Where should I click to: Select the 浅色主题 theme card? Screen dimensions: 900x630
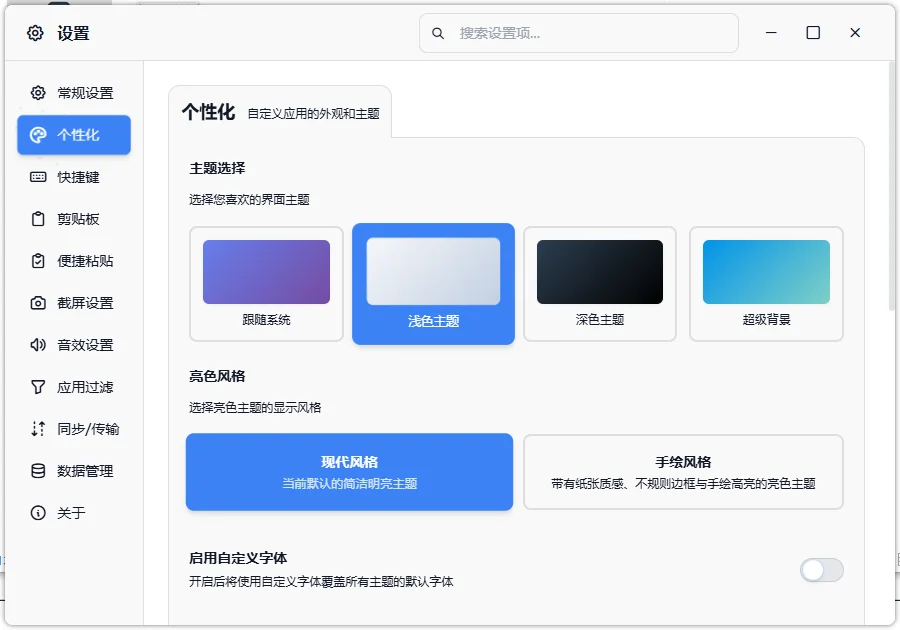(433, 284)
